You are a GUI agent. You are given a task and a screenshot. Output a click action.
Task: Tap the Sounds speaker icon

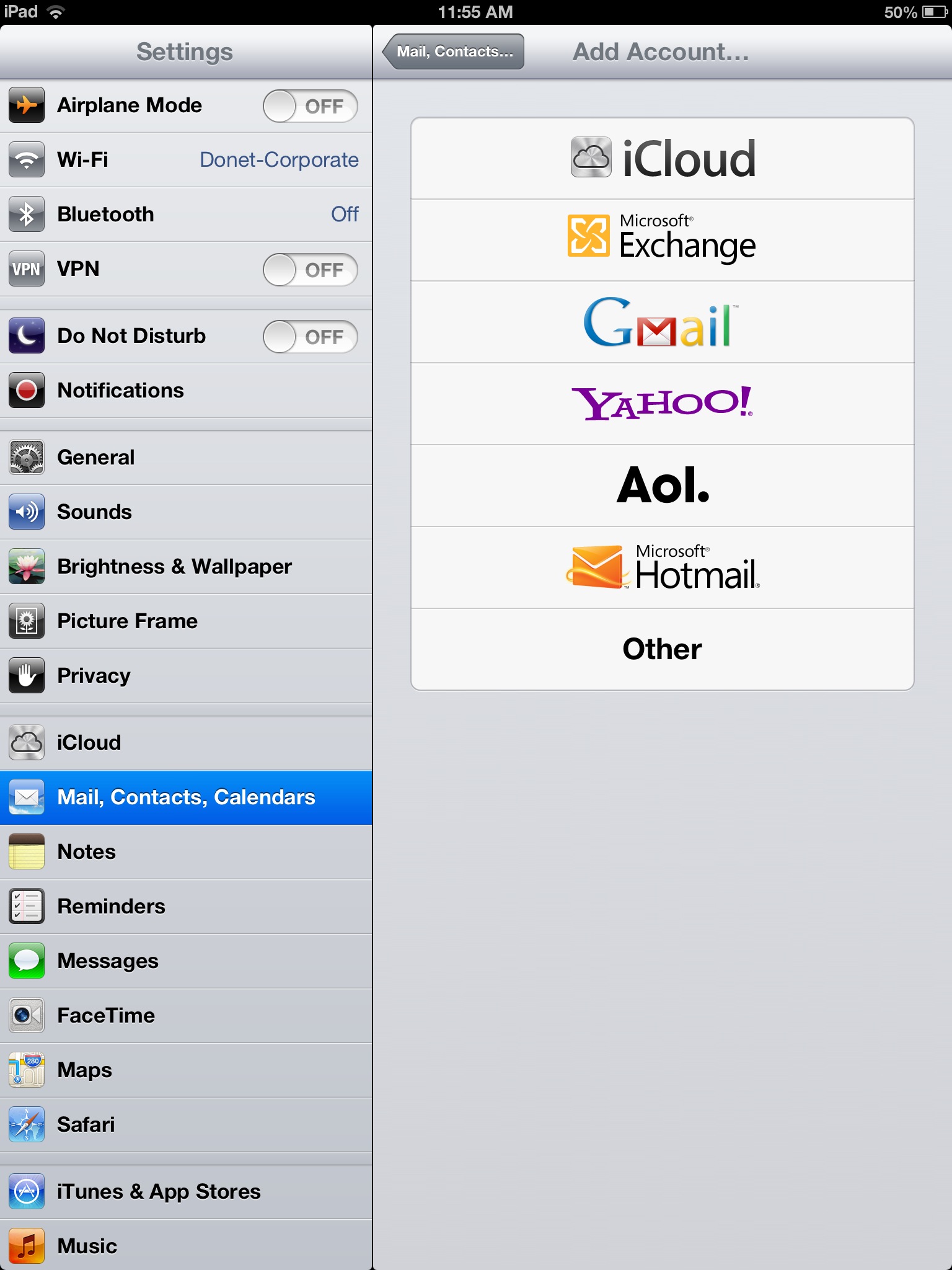tap(27, 512)
